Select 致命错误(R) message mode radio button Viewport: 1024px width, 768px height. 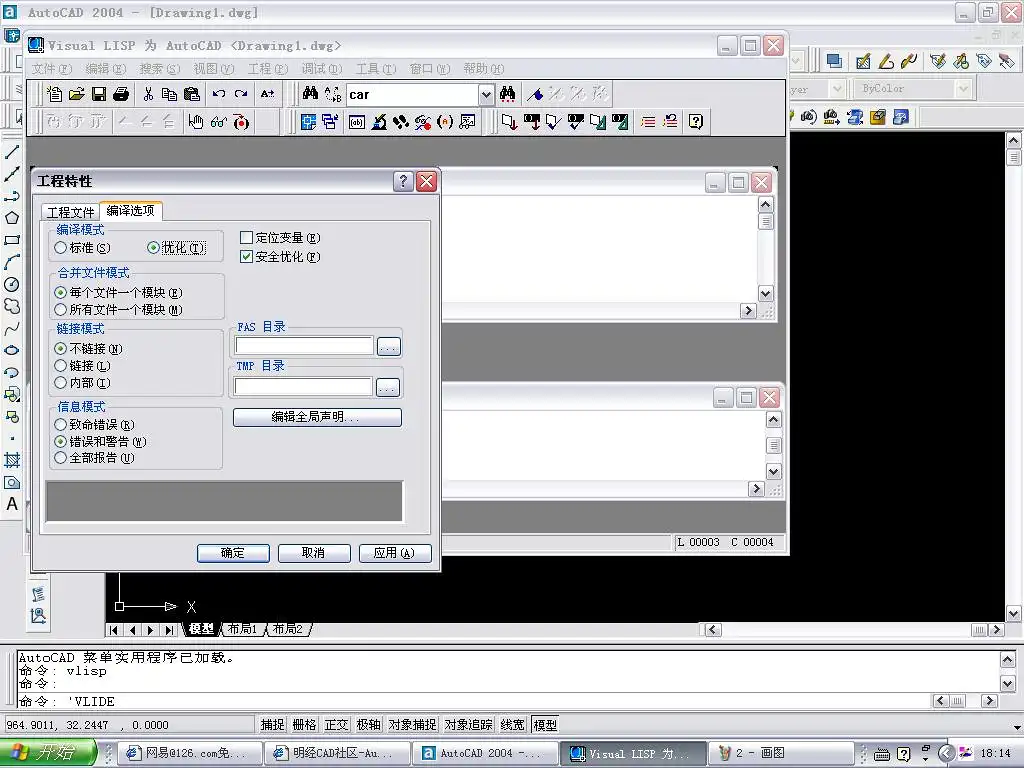95,424
